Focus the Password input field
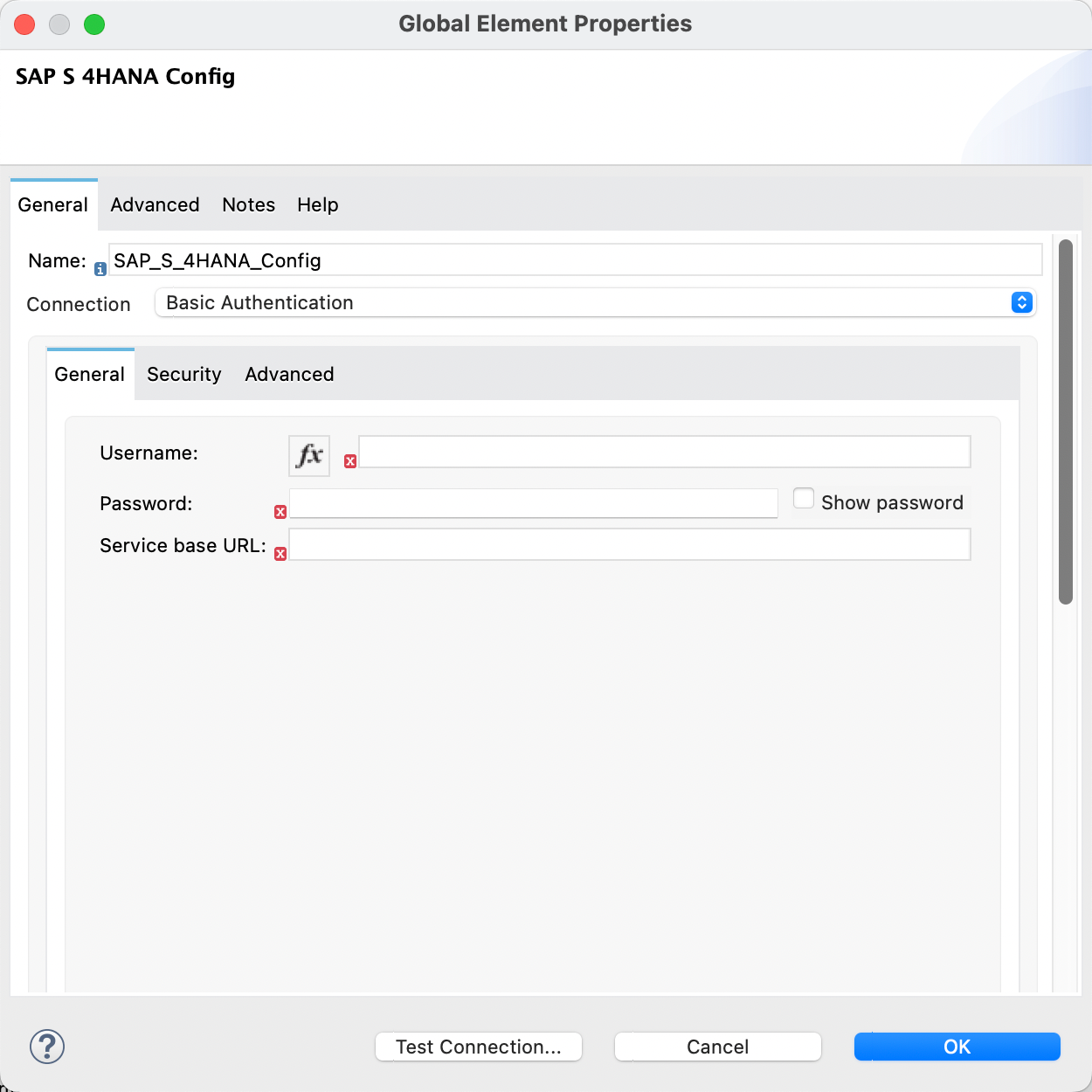Screen dimensions: 1092x1092 pos(534,503)
